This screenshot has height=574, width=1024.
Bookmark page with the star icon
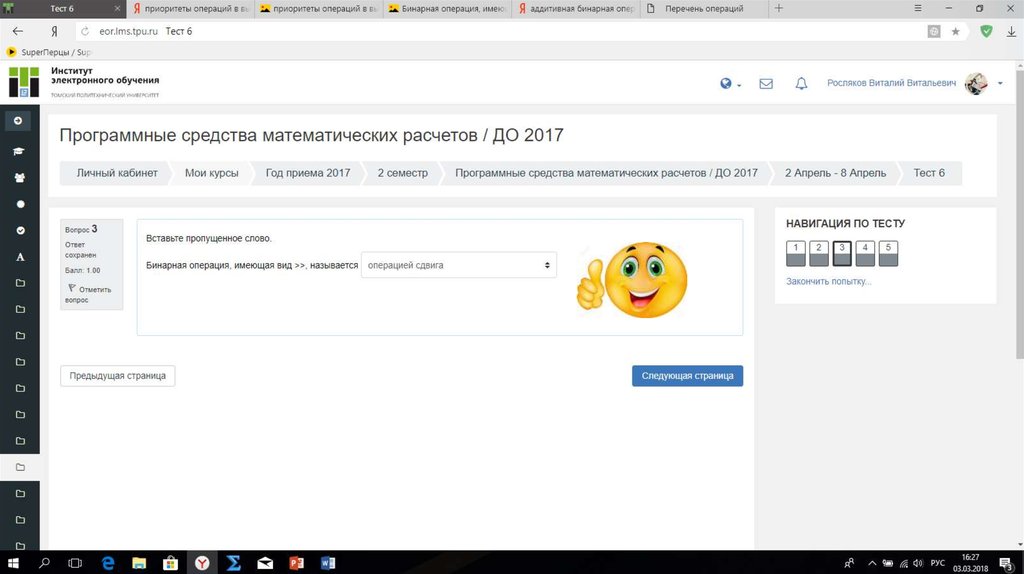955,31
